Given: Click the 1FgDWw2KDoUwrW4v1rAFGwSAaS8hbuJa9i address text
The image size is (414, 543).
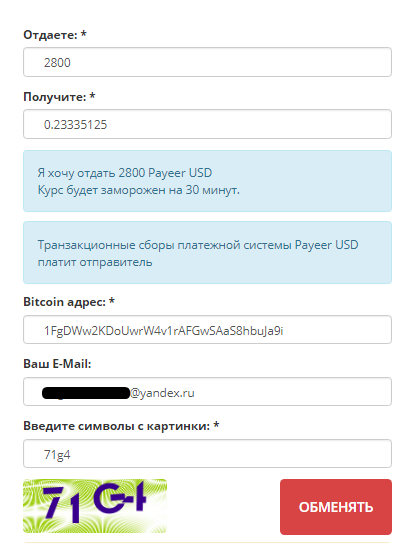Looking at the screenshot, I should [x=164, y=331].
